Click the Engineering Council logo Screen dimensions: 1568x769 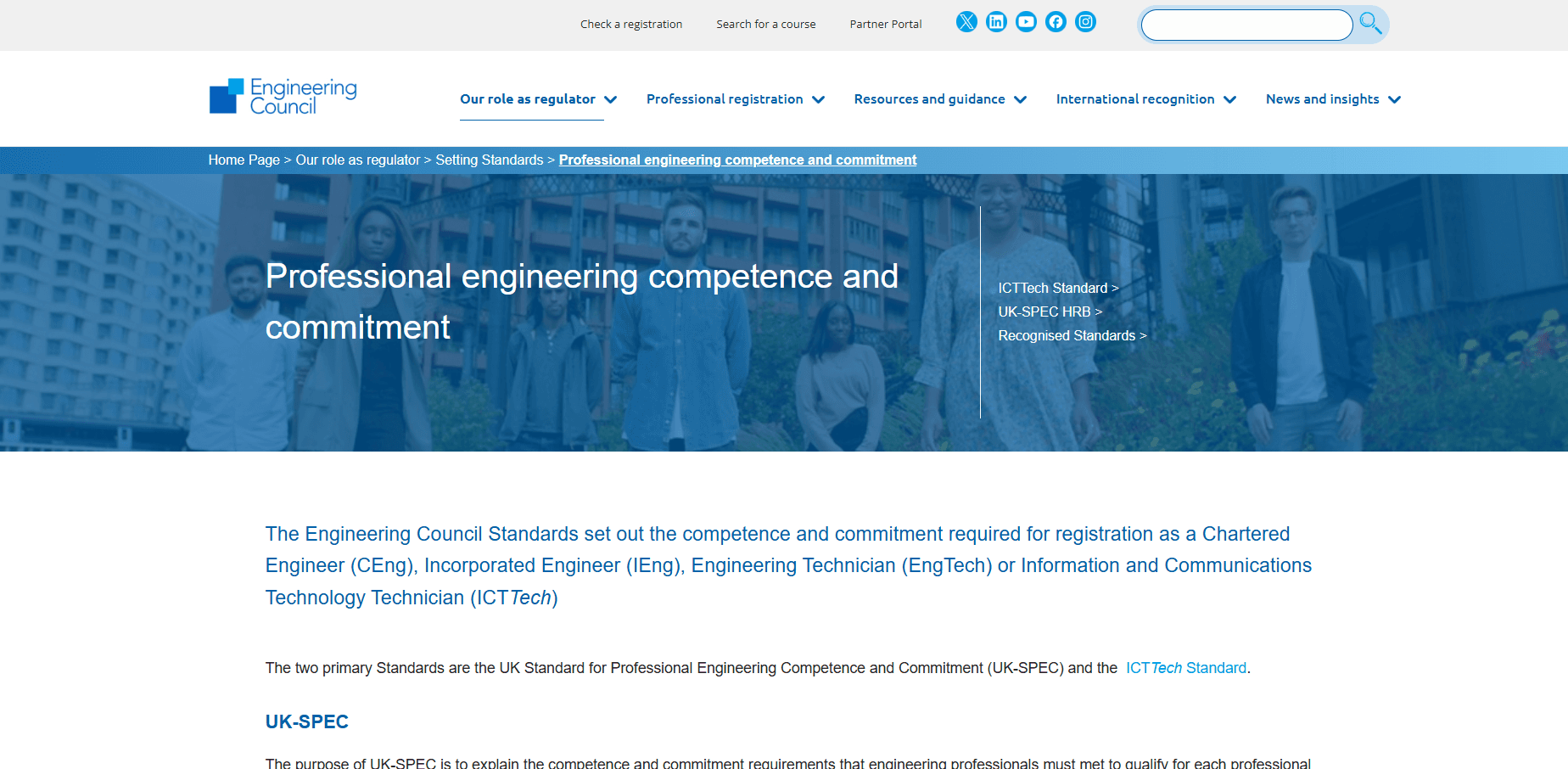tap(283, 97)
